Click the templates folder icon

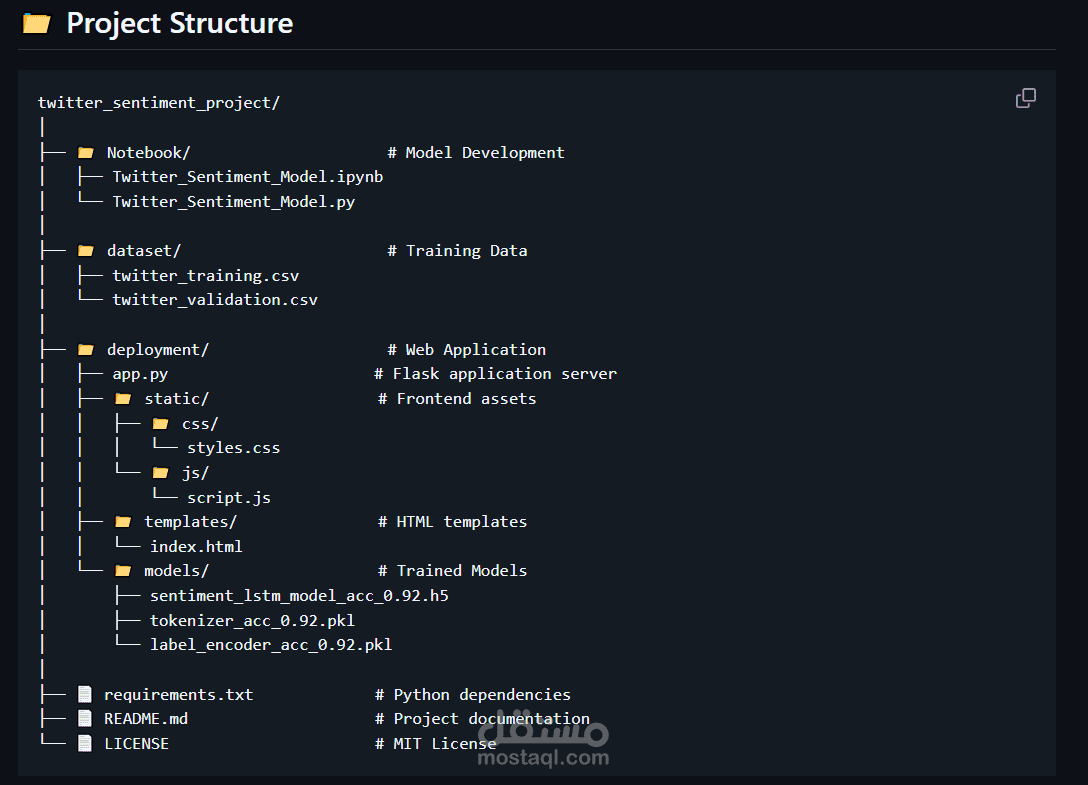point(123,522)
